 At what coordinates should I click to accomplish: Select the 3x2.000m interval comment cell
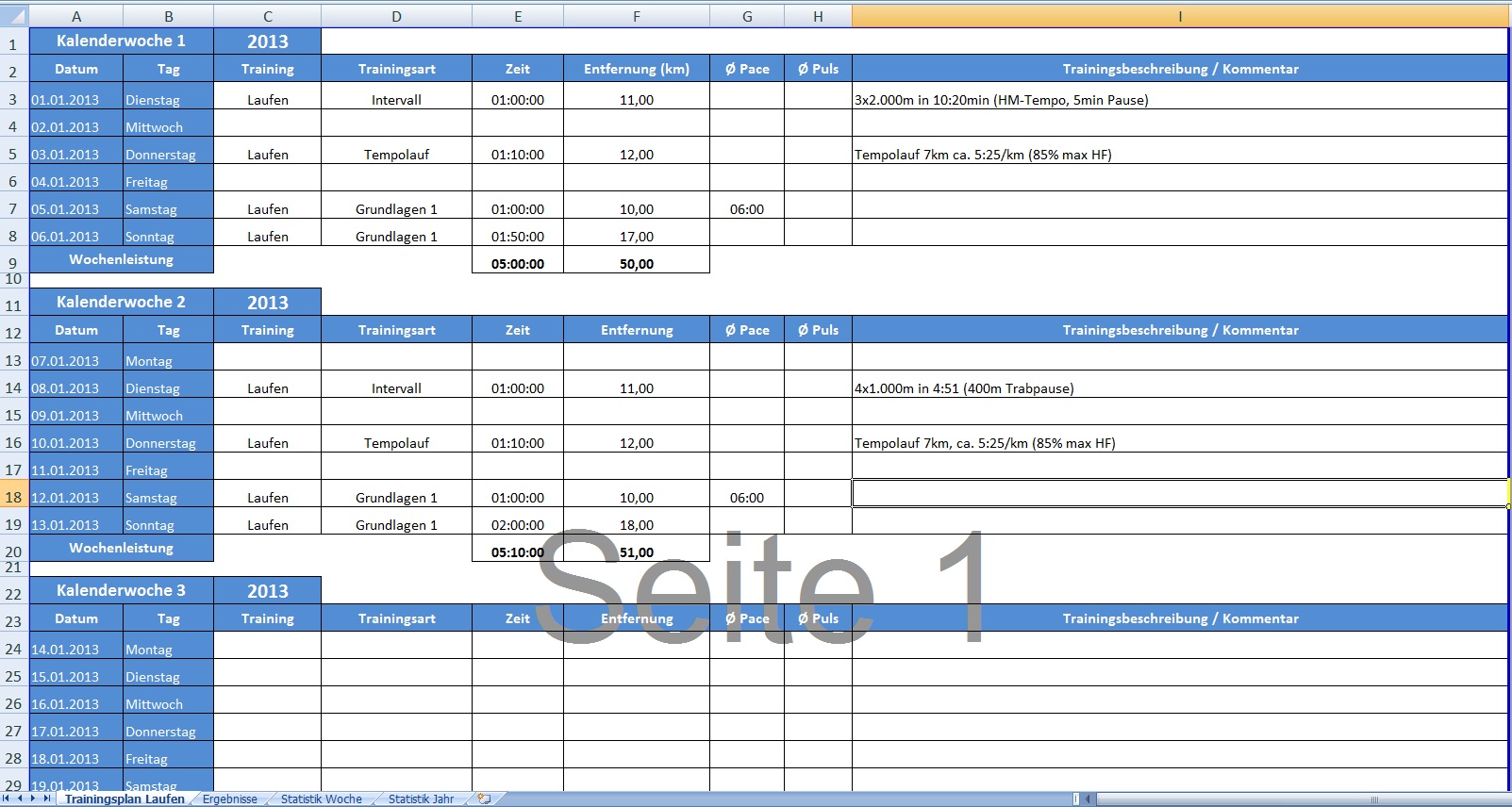[1179, 100]
